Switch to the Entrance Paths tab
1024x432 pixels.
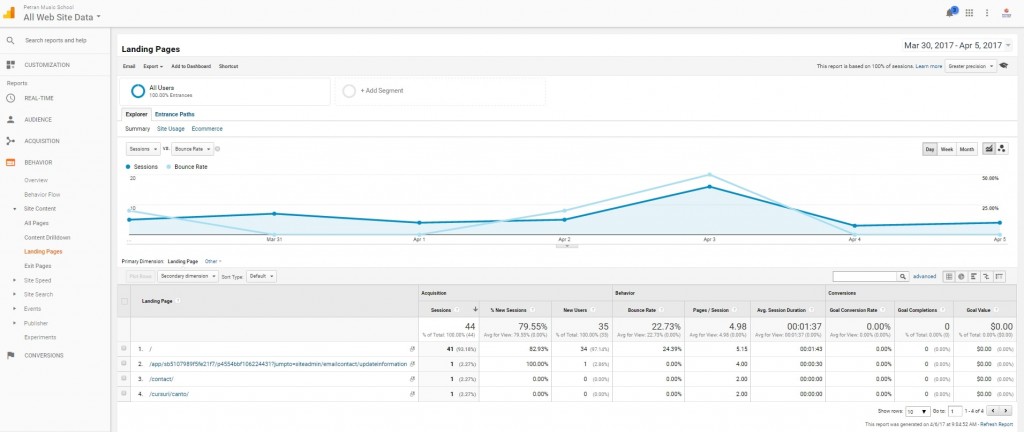click(x=174, y=114)
